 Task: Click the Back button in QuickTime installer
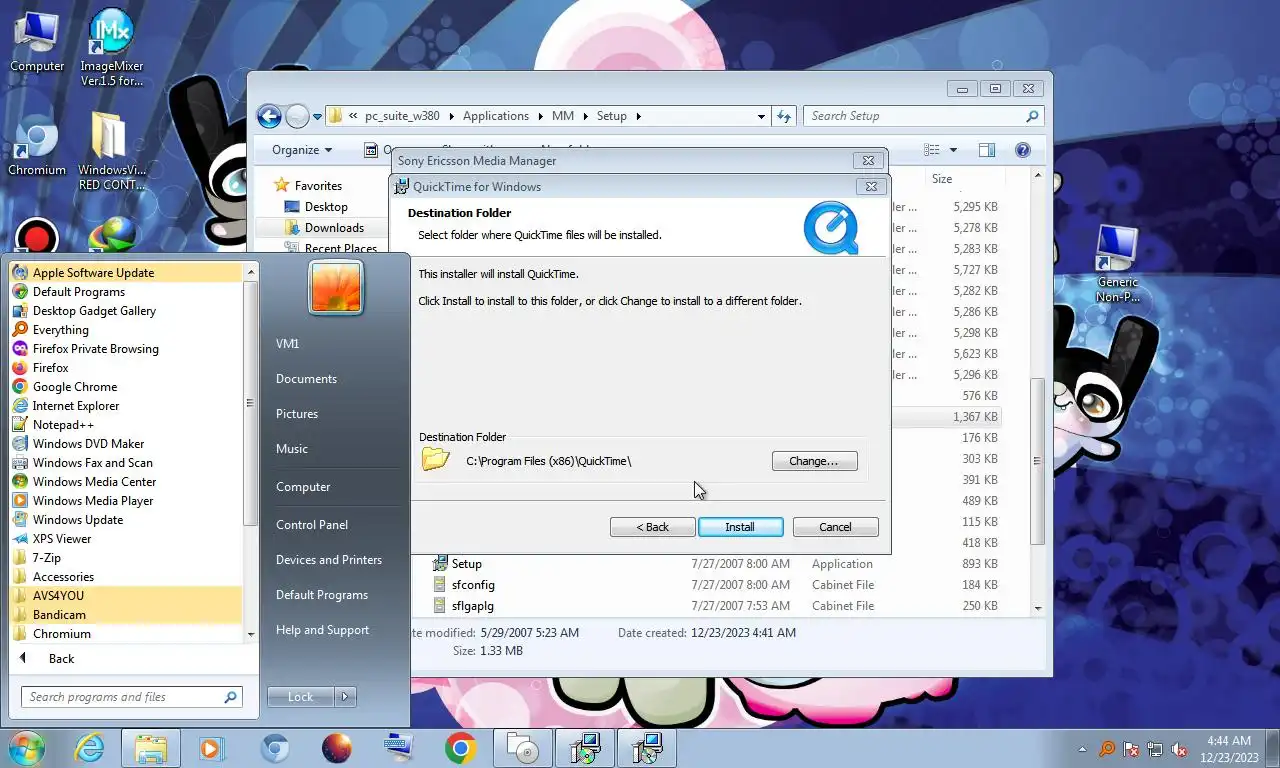pyautogui.click(x=652, y=527)
